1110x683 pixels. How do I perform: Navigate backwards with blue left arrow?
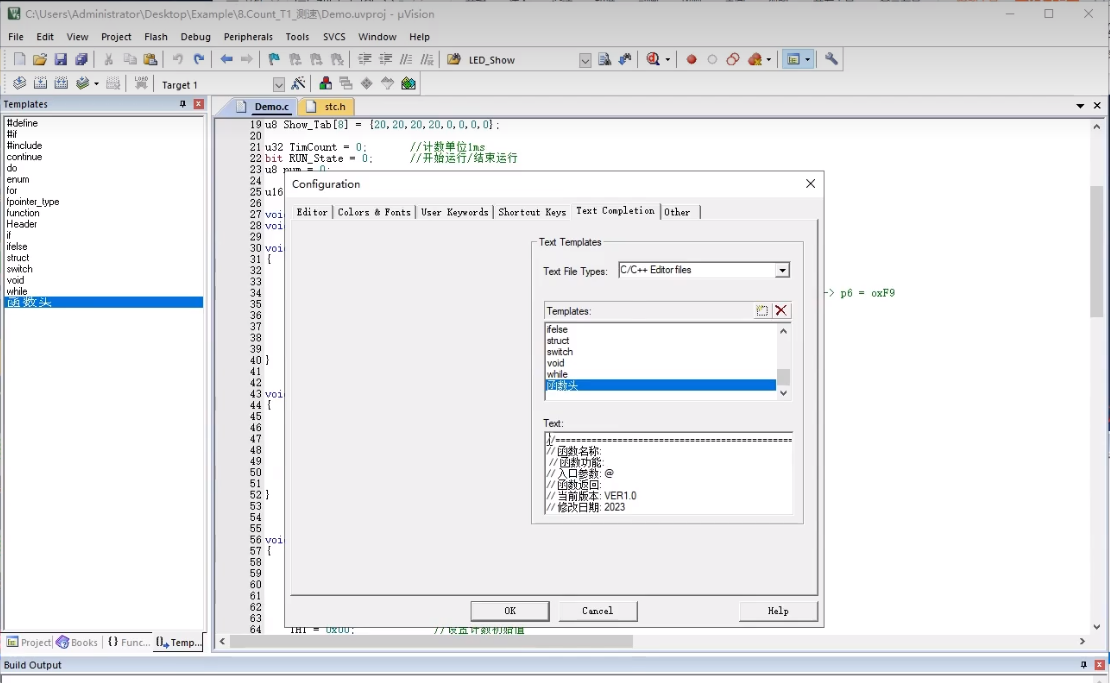tap(227, 59)
